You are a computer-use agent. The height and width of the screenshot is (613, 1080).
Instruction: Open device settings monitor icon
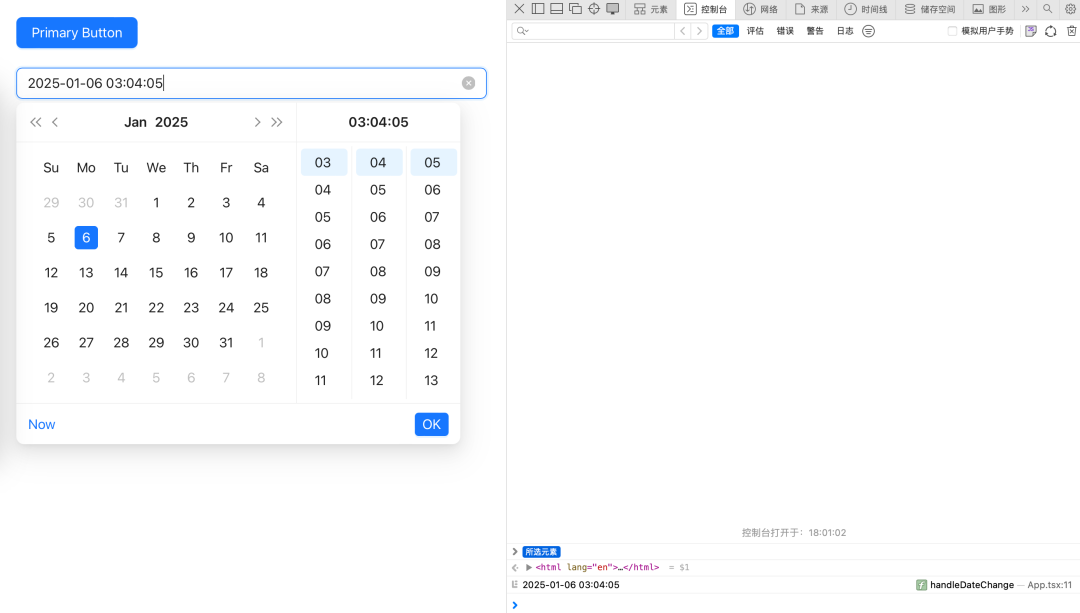pos(612,9)
